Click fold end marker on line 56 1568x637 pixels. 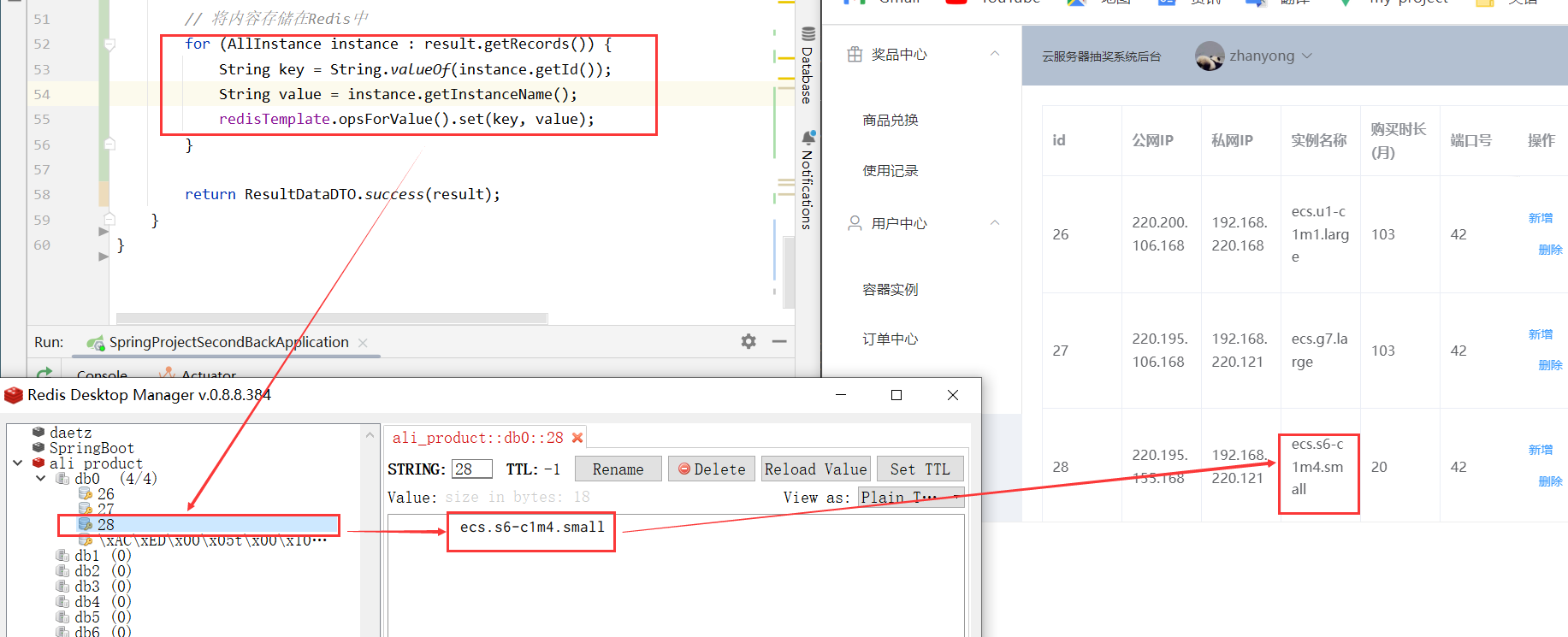[109, 144]
